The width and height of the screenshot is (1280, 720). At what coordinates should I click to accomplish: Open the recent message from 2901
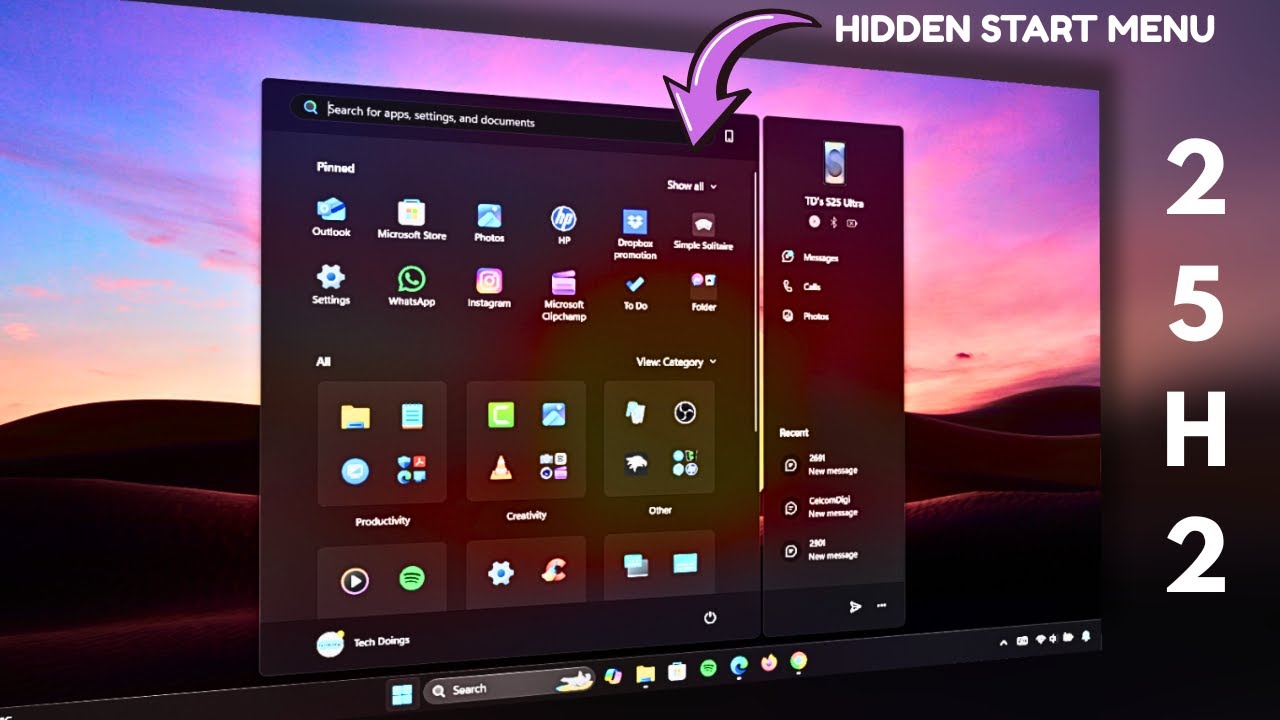820,549
